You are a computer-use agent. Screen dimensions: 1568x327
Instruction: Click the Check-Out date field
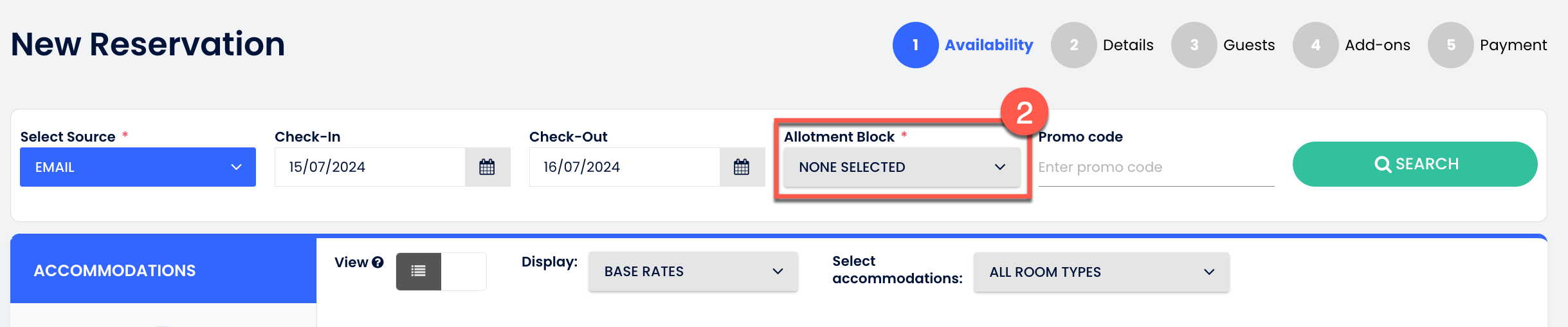click(x=624, y=167)
